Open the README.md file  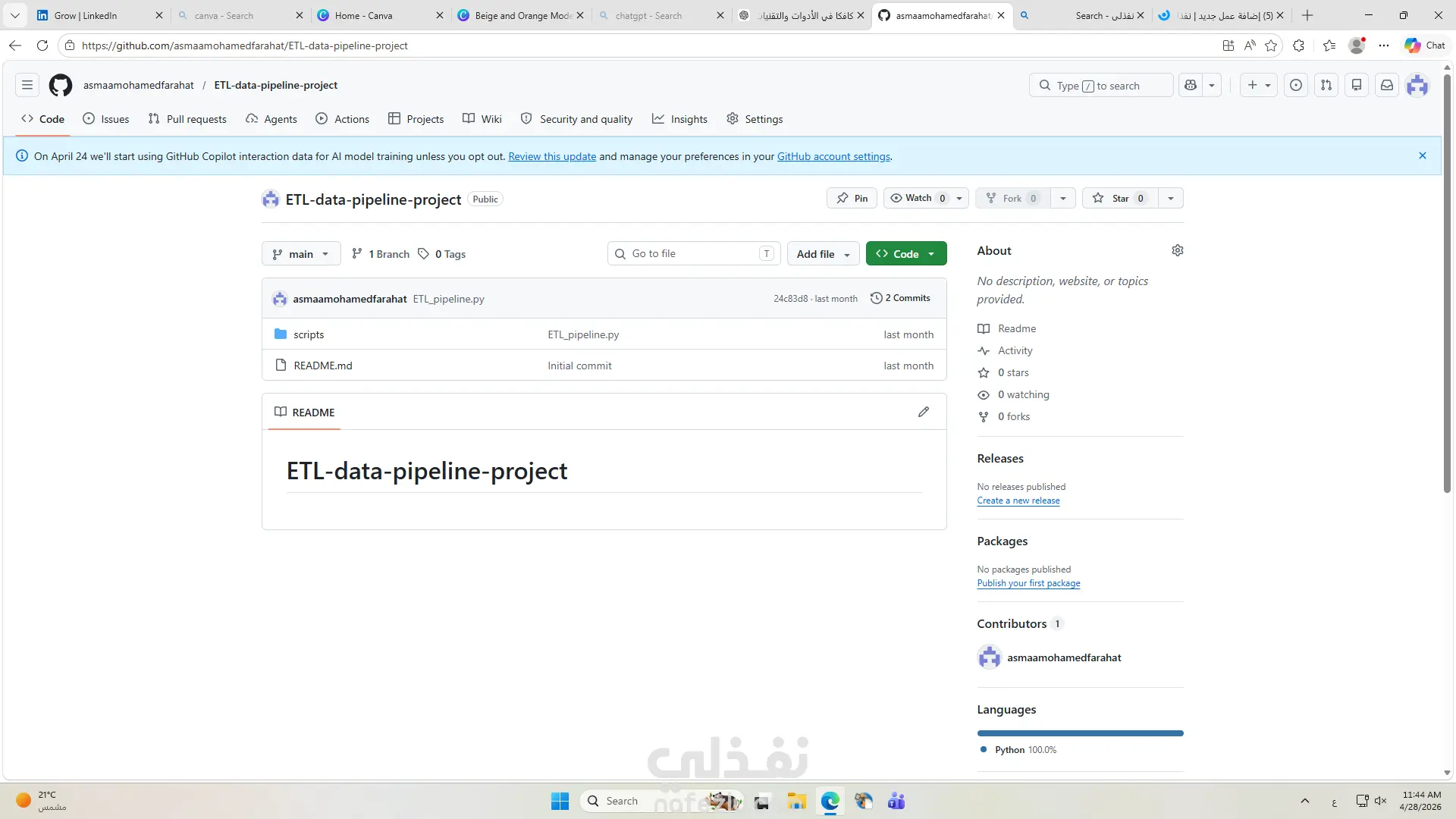pyautogui.click(x=323, y=366)
